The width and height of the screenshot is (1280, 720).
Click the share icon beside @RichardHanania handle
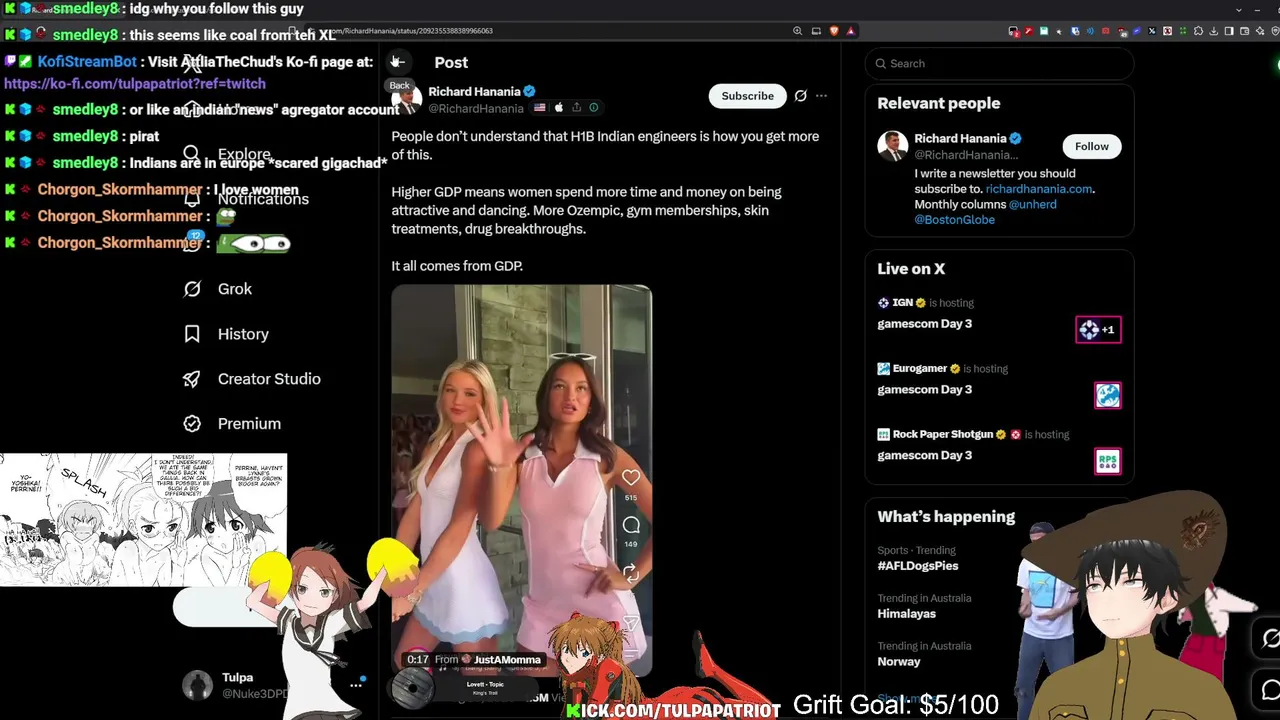[575, 108]
